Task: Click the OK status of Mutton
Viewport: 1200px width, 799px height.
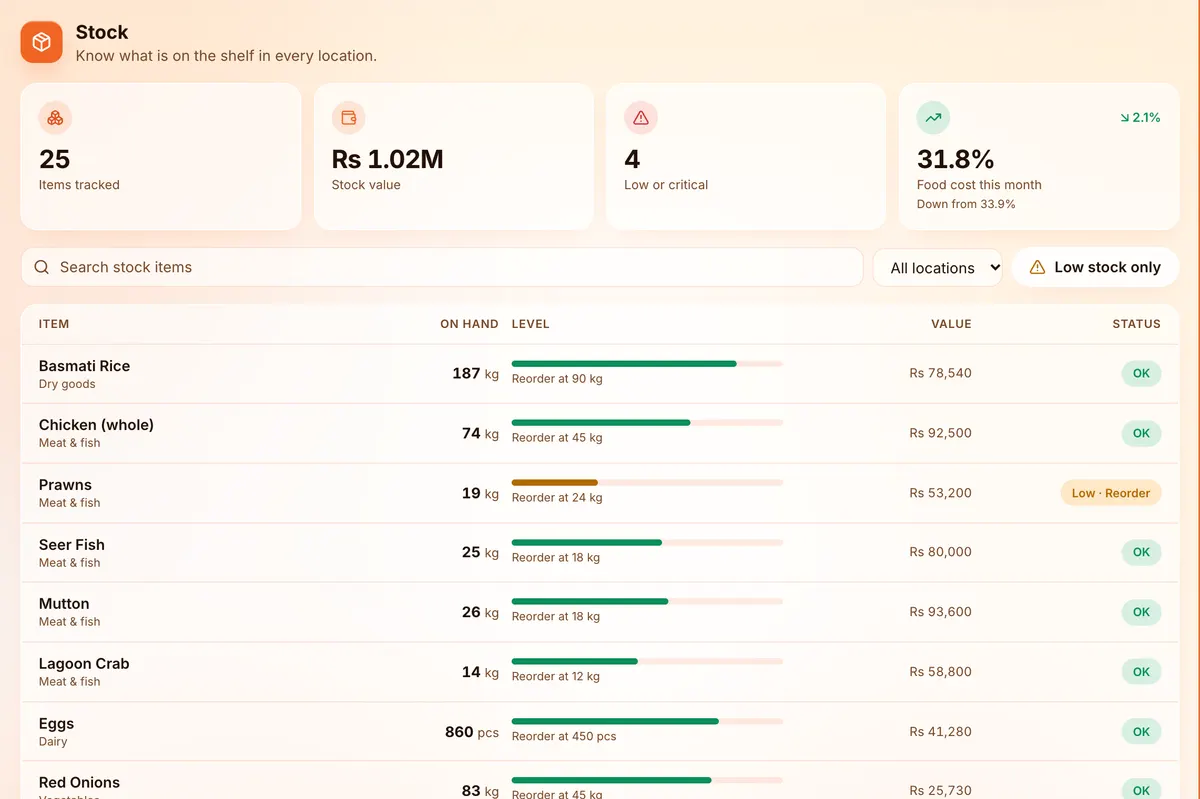Action: coord(1141,612)
